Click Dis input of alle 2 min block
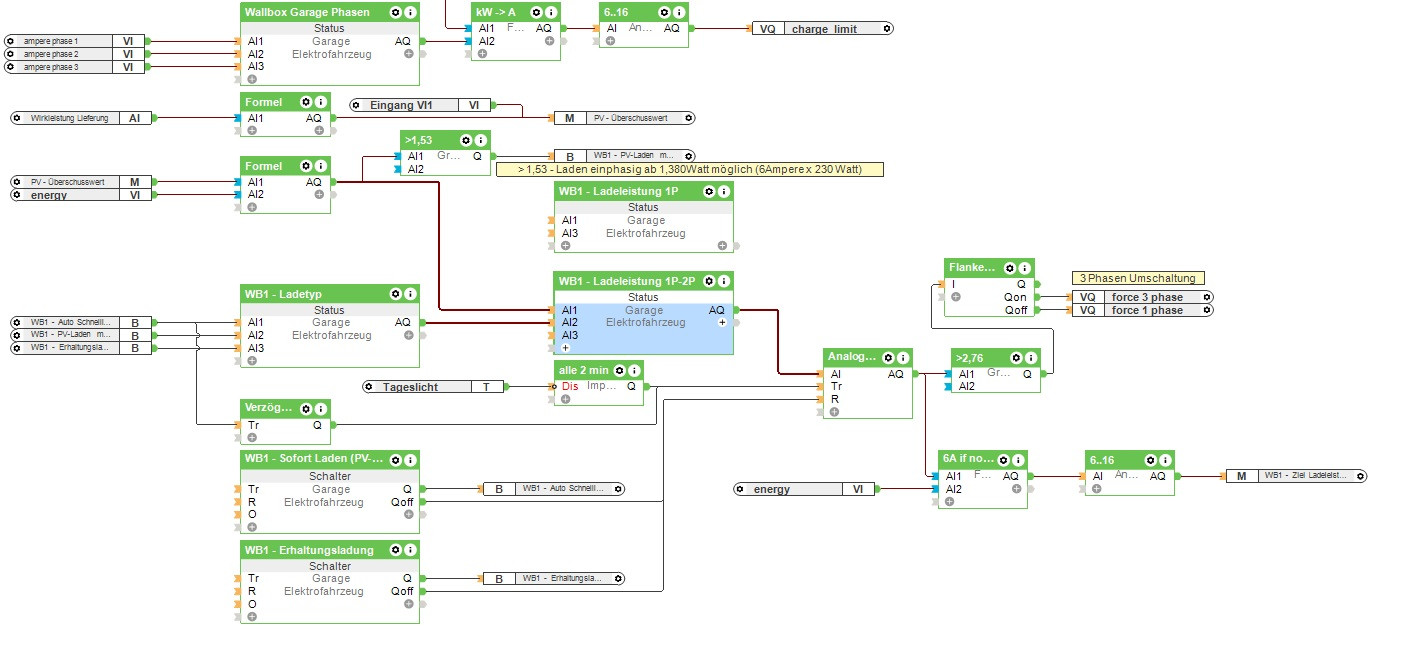The image size is (1413, 664). 569,386
